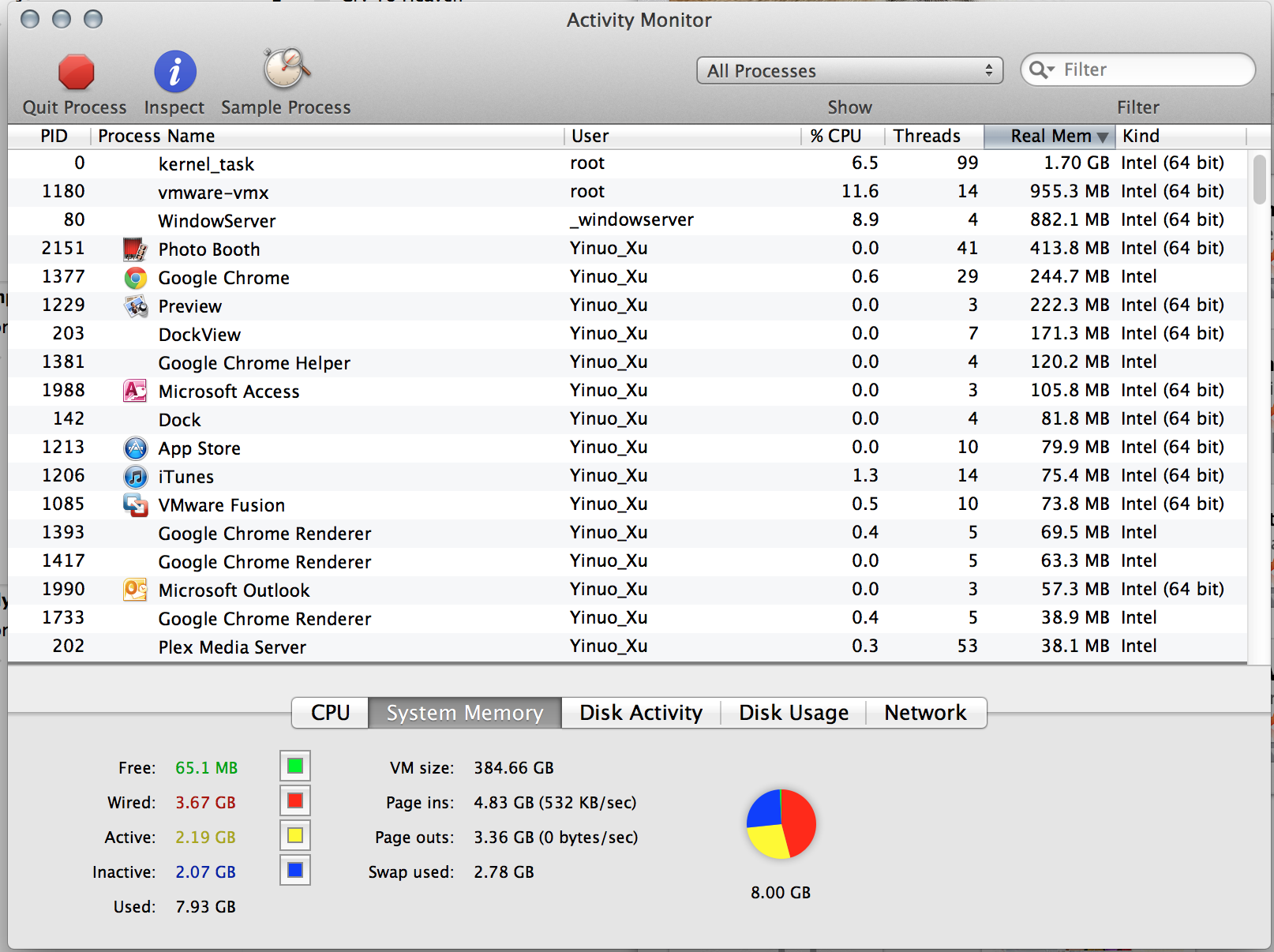Screen dimensions: 1274x952
Task: Select the WindowServer process row
Action: pos(628,220)
